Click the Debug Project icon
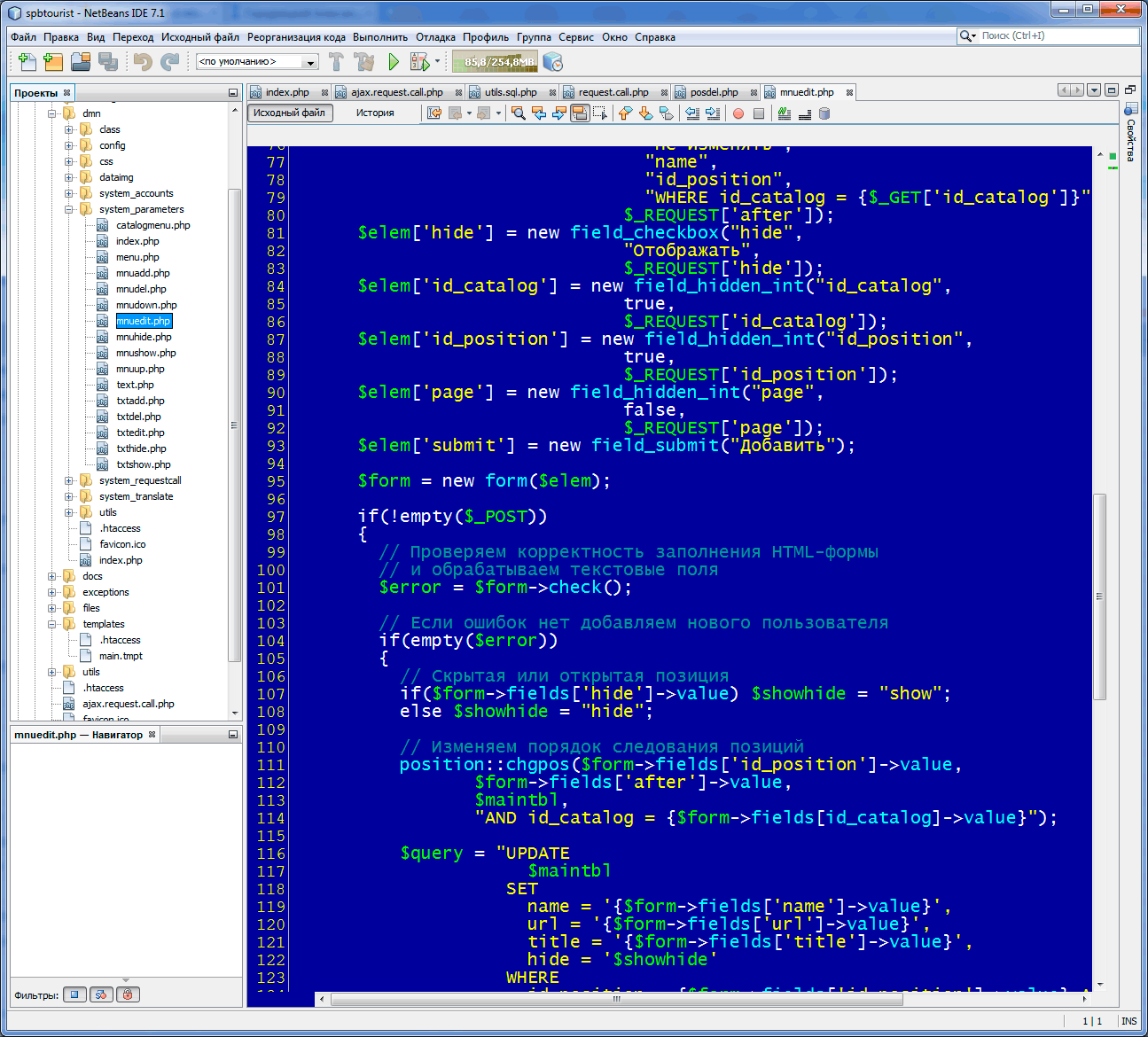Viewport: 1148px width, 1037px height. (x=419, y=62)
